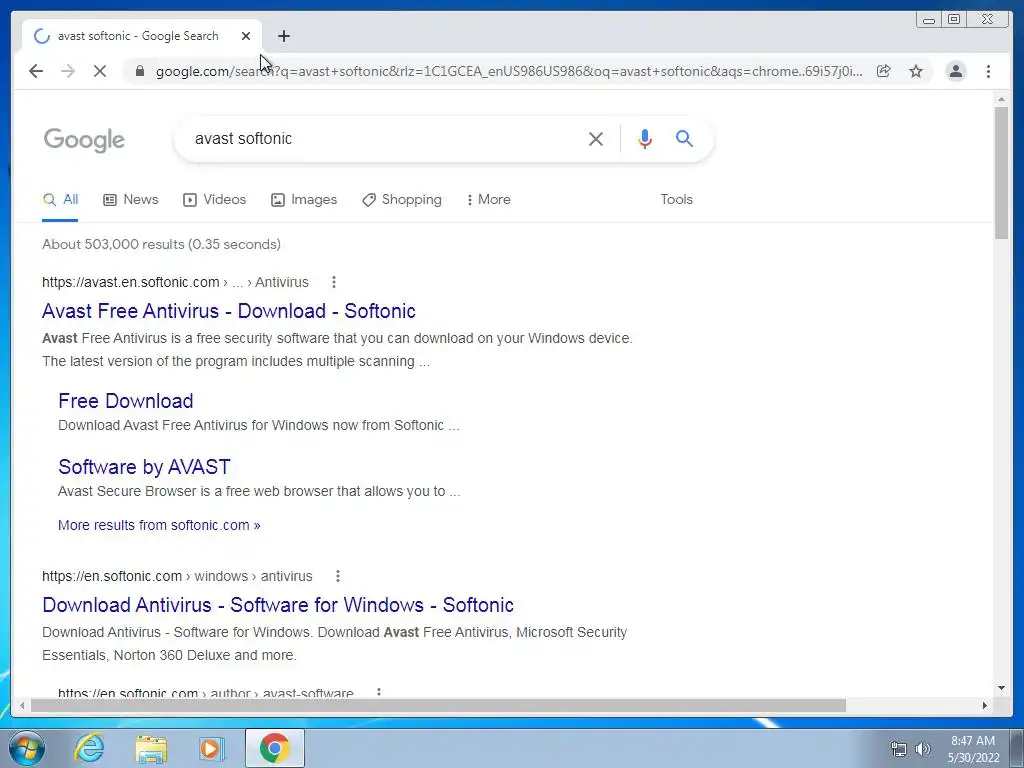Open options for en.softonic.com antivirus result
Screen dimensions: 1024x768
(x=338, y=576)
